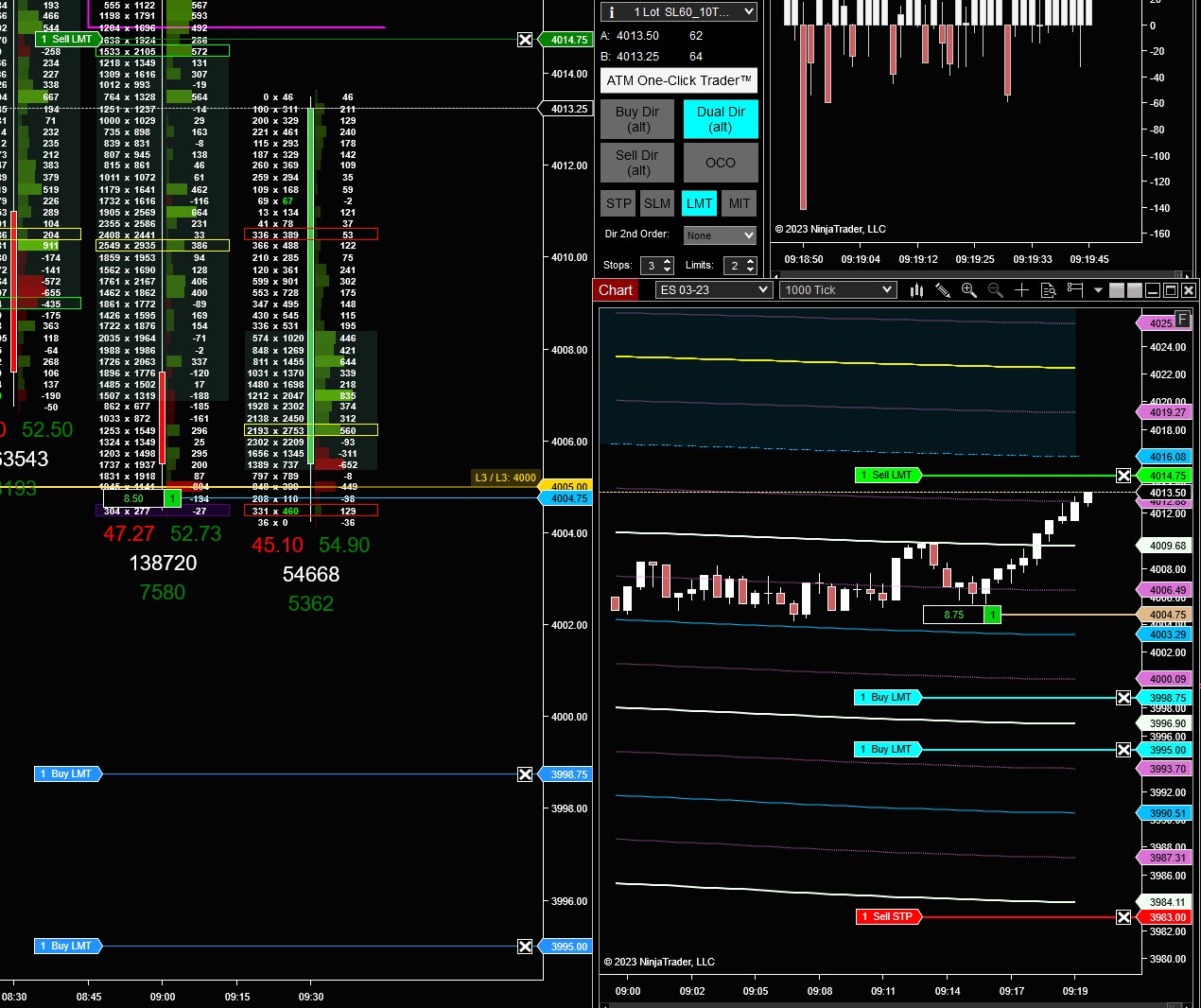This screenshot has width=1201, height=1008.
Task: Select the 1 Buy LMT flag at 3998.75 left
Action: coord(66,774)
